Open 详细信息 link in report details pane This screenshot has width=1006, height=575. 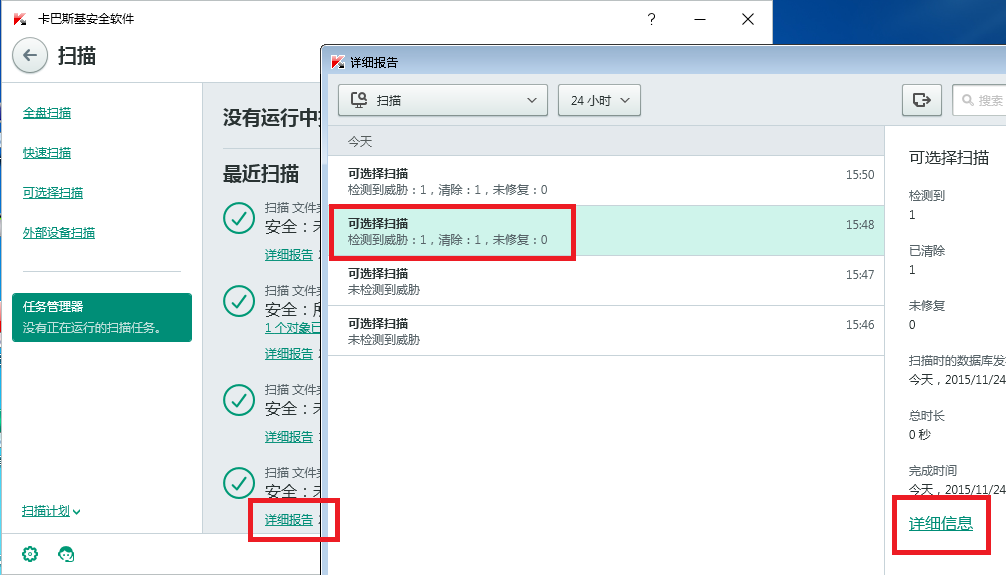pyautogui.click(x=941, y=524)
